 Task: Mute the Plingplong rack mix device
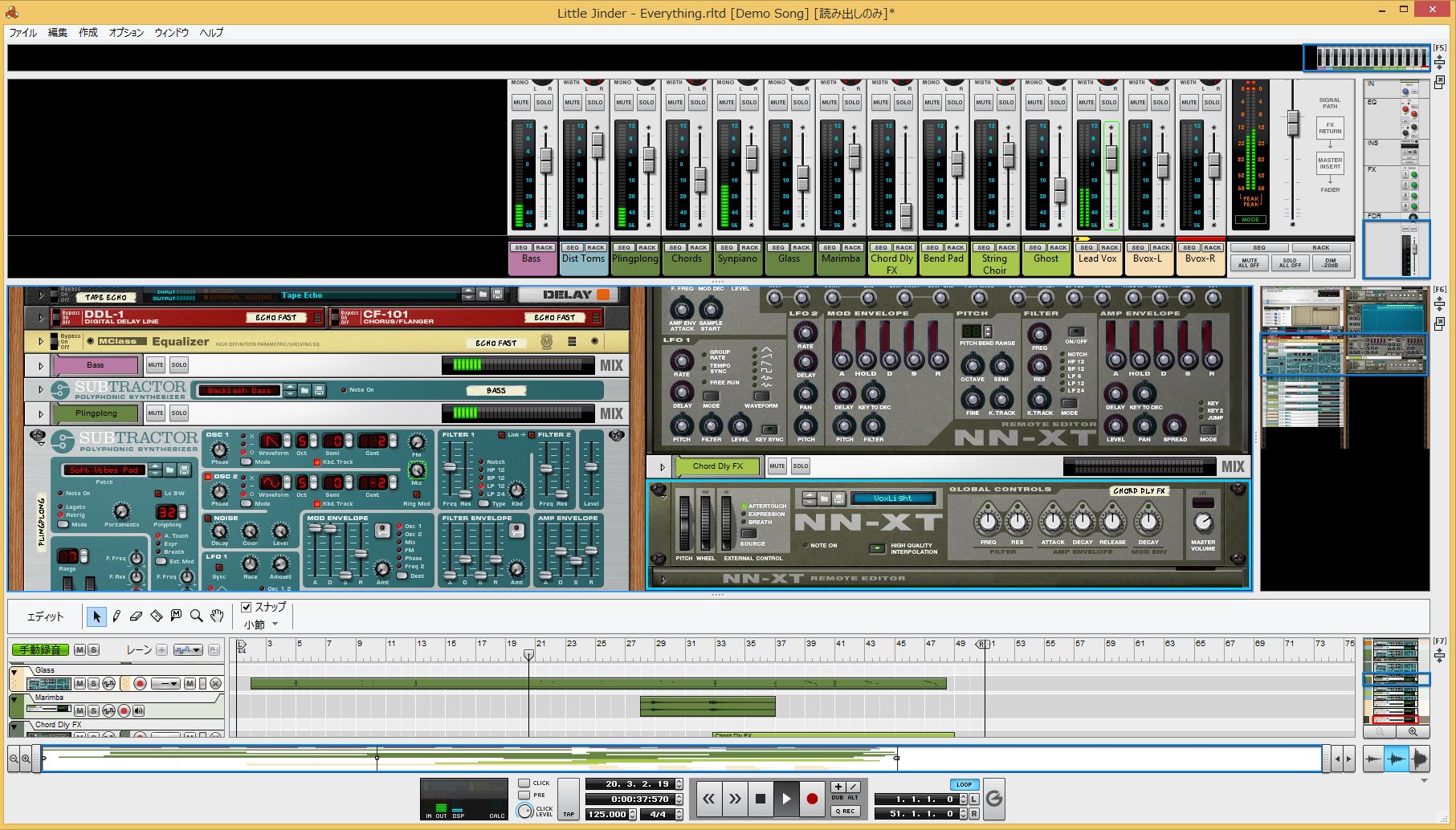156,413
